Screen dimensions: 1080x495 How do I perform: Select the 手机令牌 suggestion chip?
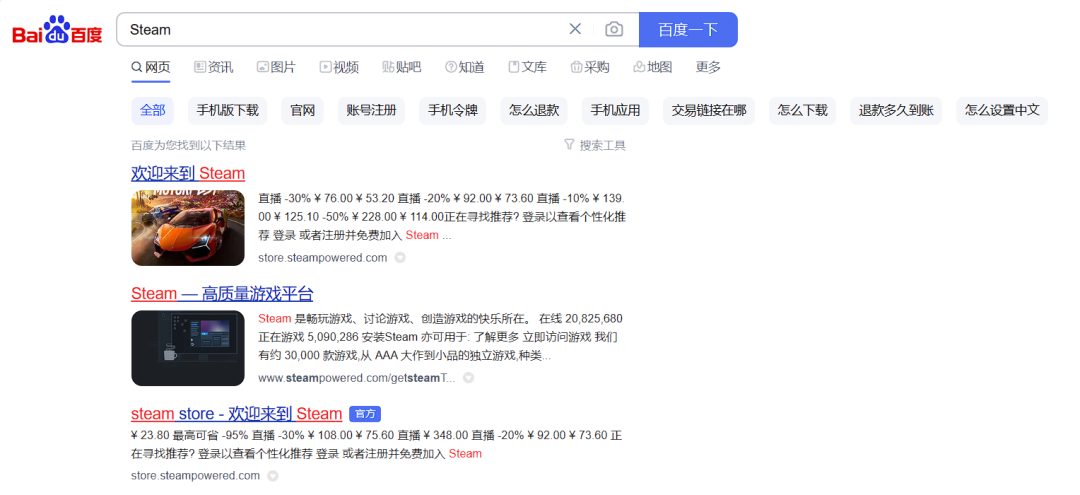(453, 111)
